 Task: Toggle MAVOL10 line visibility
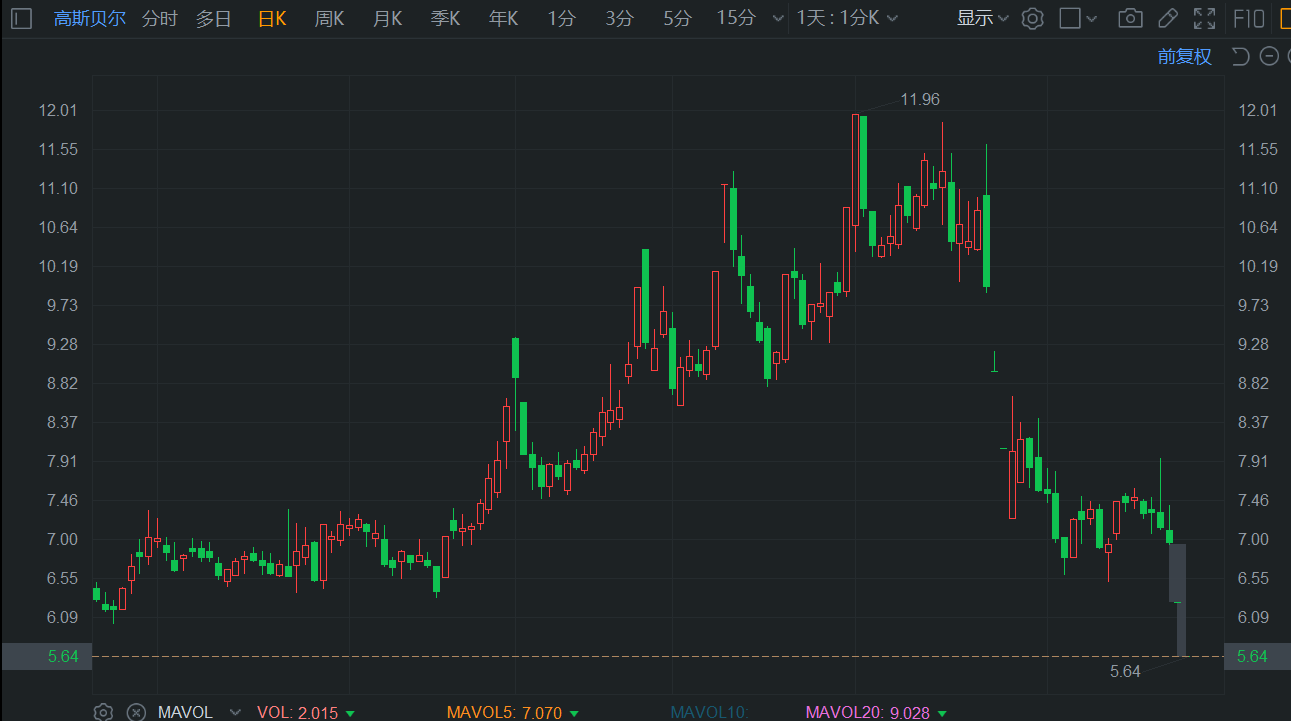point(709,712)
